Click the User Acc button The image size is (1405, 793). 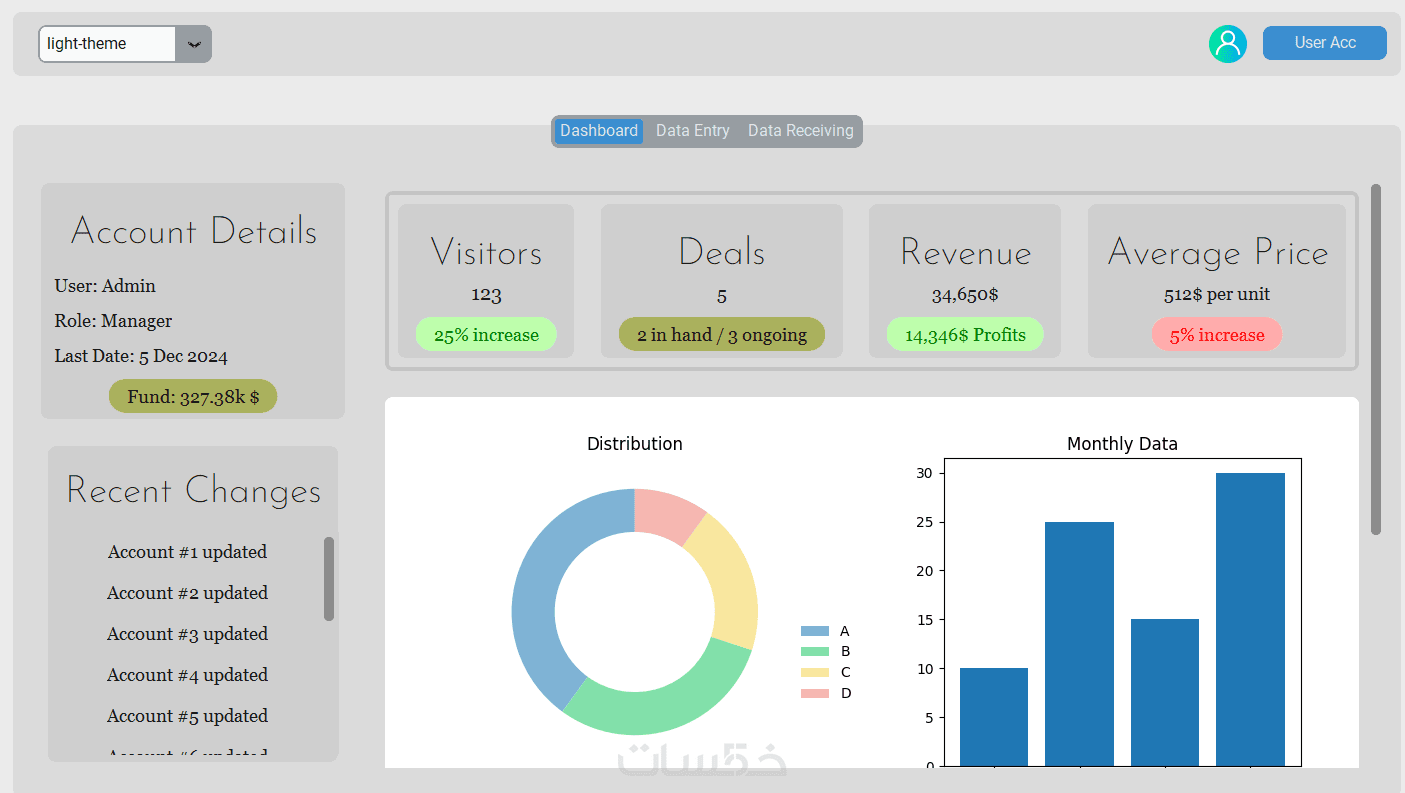pyautogui.click(x=1325, y=43)
